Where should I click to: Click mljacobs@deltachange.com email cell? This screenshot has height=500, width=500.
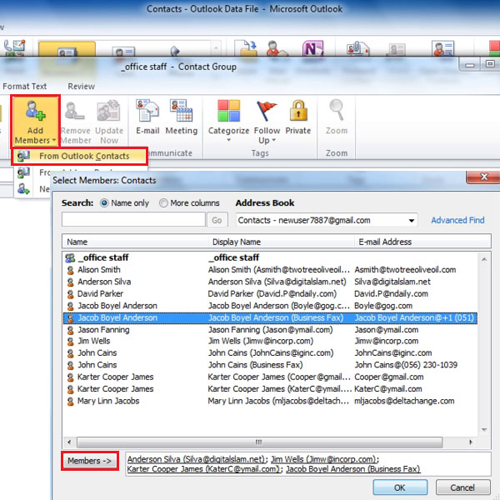coord(404,401)
